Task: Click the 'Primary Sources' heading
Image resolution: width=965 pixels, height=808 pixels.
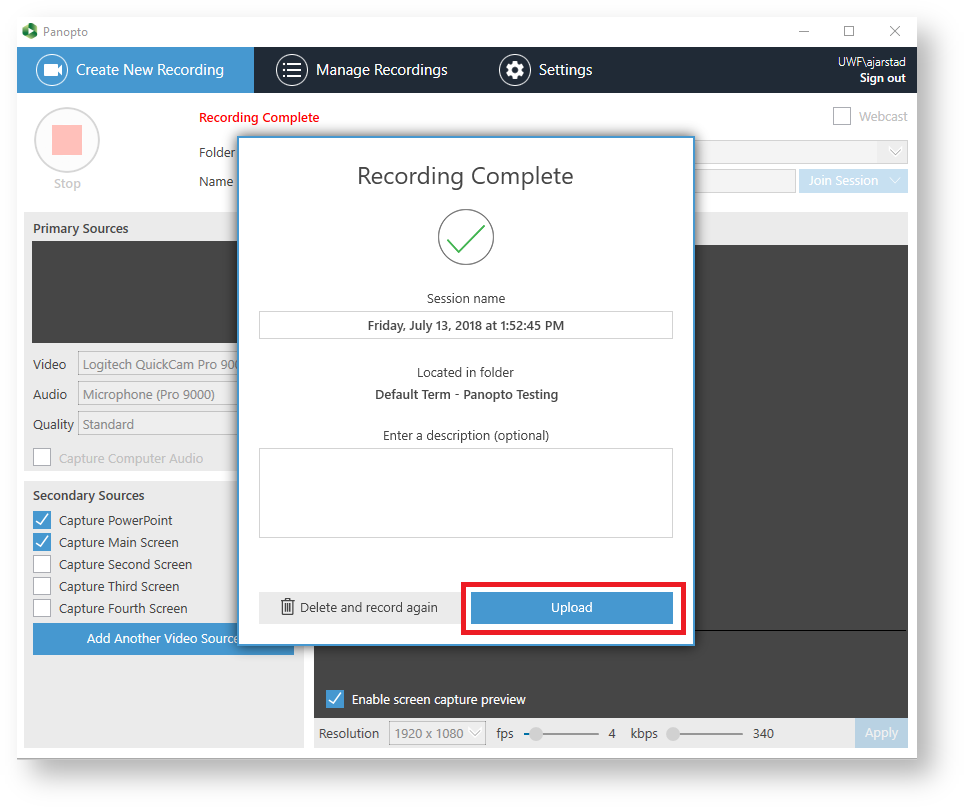Action: (x=81, y=228)
